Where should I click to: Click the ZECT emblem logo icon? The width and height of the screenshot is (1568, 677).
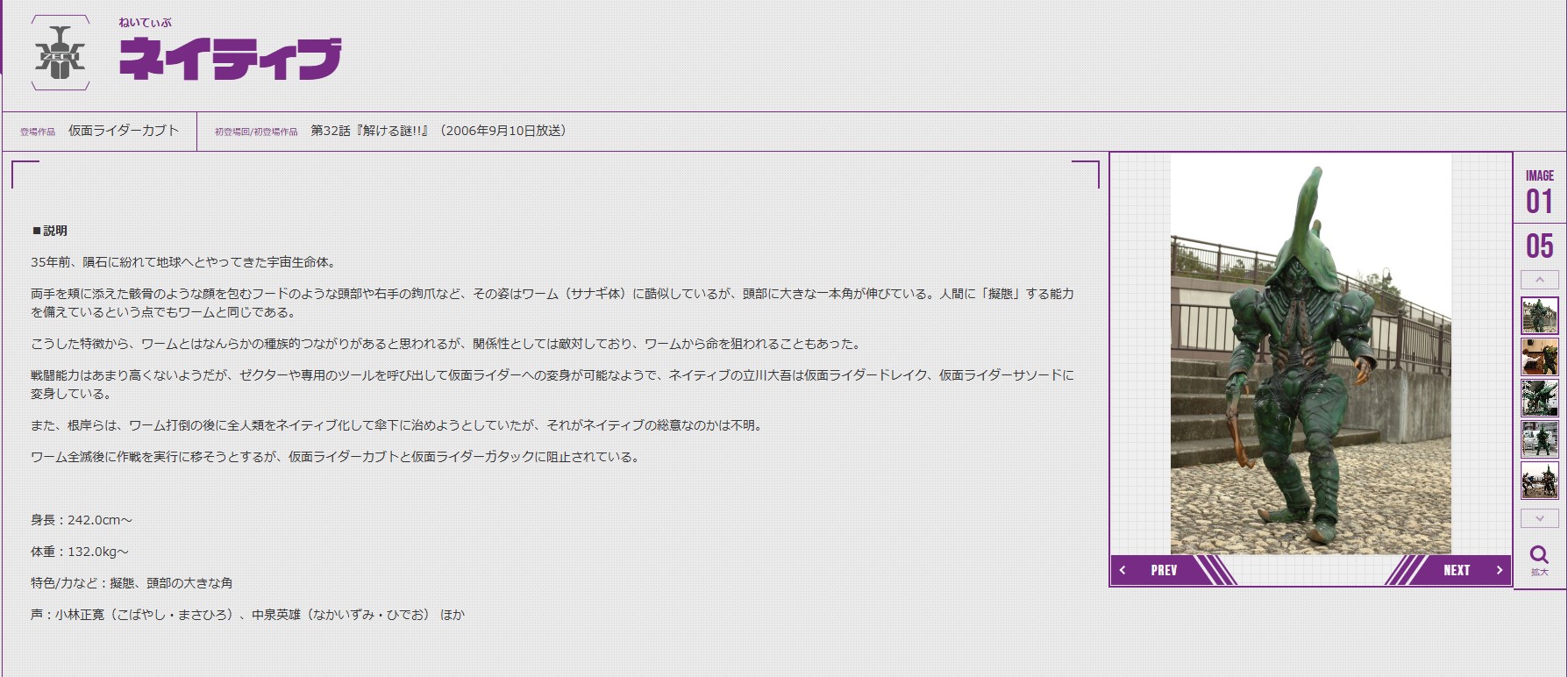point(61,53)
